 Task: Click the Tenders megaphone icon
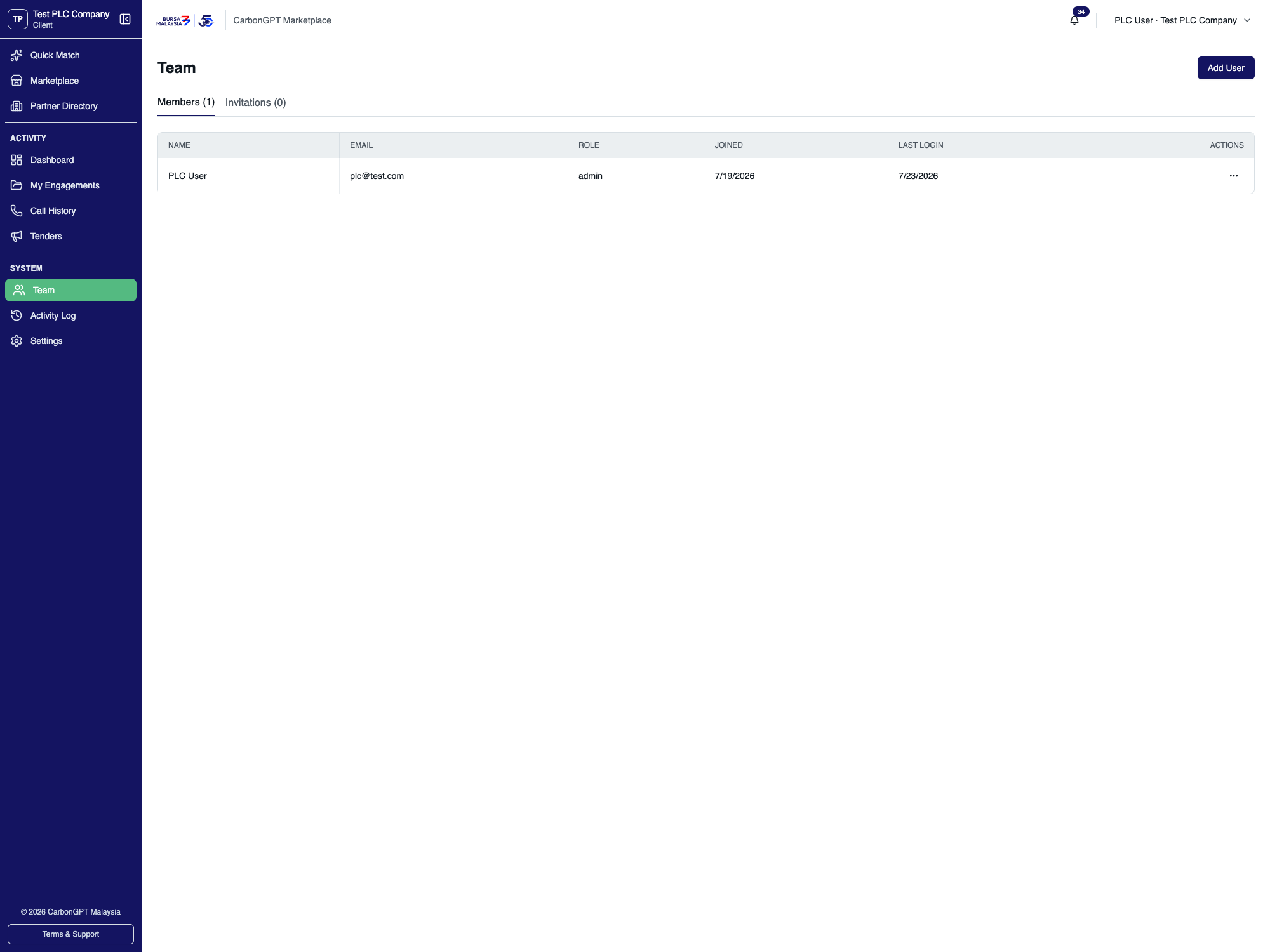[x=17, y=236]
